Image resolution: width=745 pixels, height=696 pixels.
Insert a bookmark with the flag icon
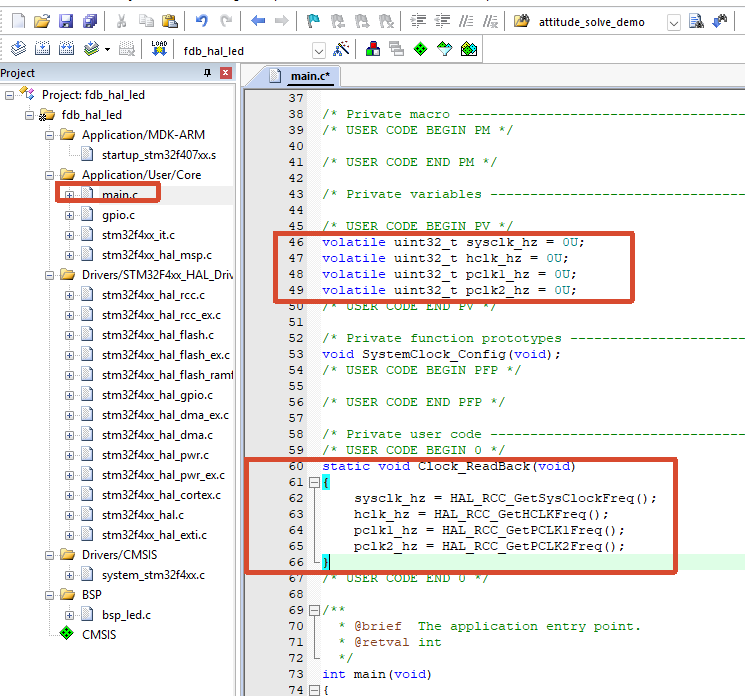pos(314,21)
